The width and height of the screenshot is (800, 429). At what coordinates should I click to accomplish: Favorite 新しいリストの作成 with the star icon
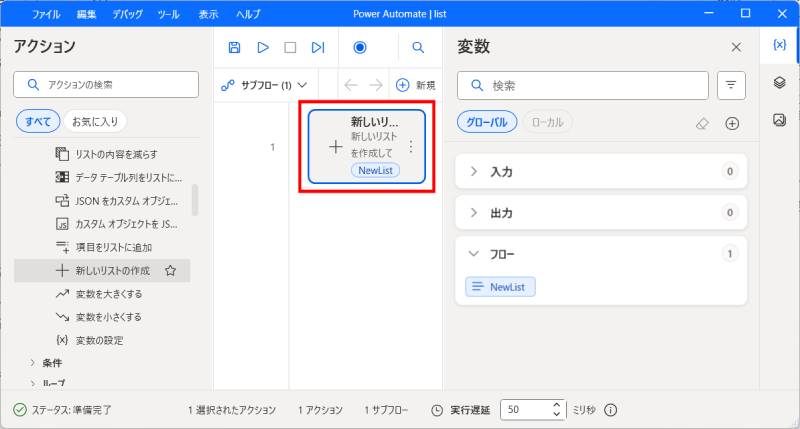(x=170, y=271)
